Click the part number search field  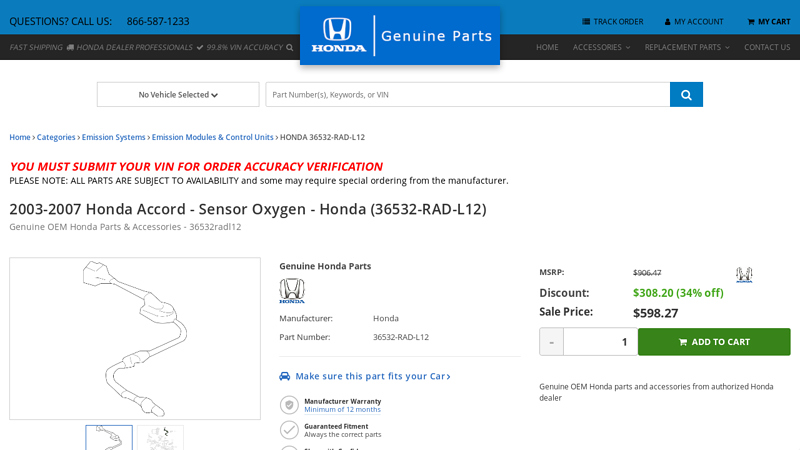[467, 95]
